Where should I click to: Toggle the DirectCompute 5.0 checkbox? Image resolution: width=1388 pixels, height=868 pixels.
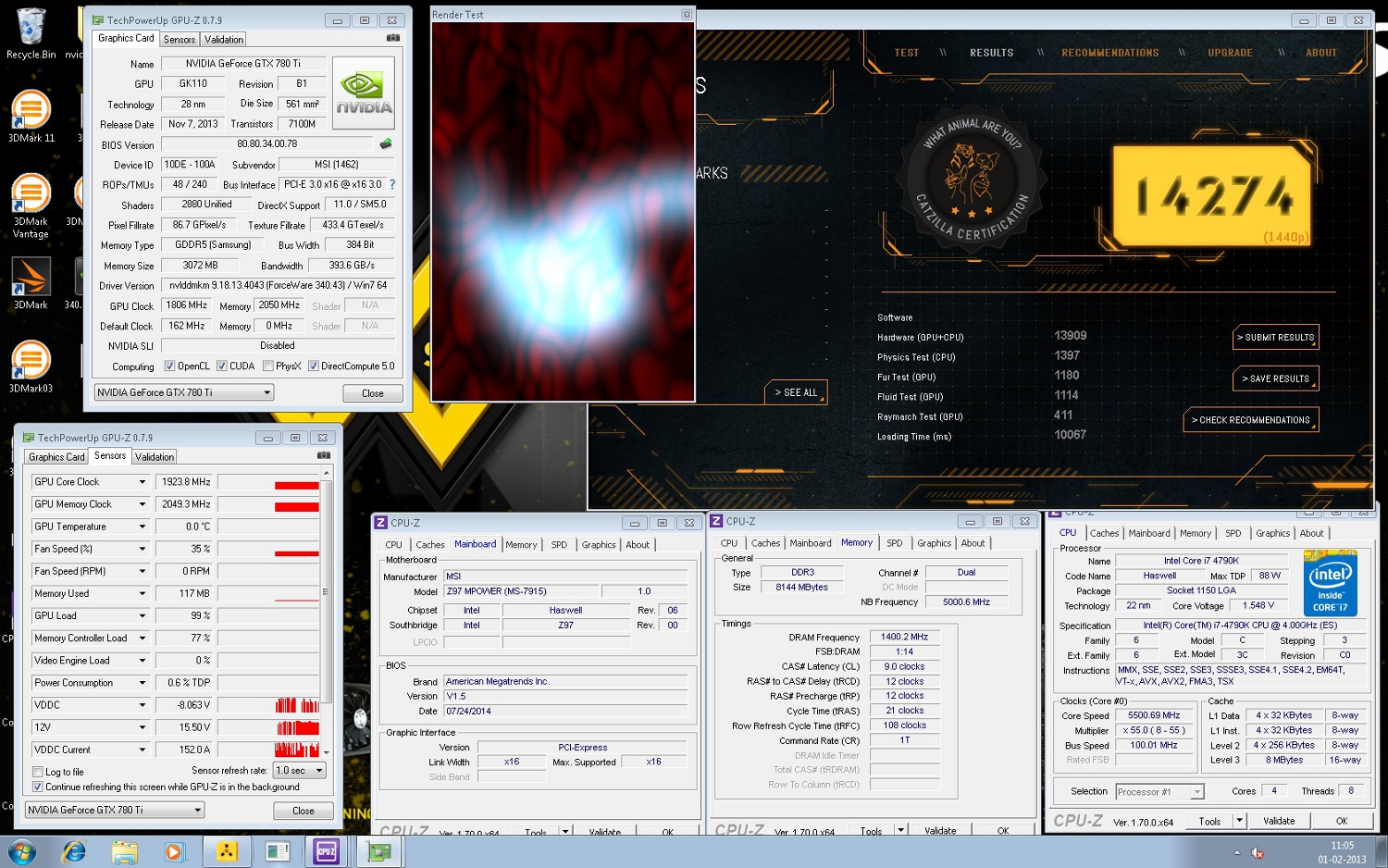click(x=313, y=366)
